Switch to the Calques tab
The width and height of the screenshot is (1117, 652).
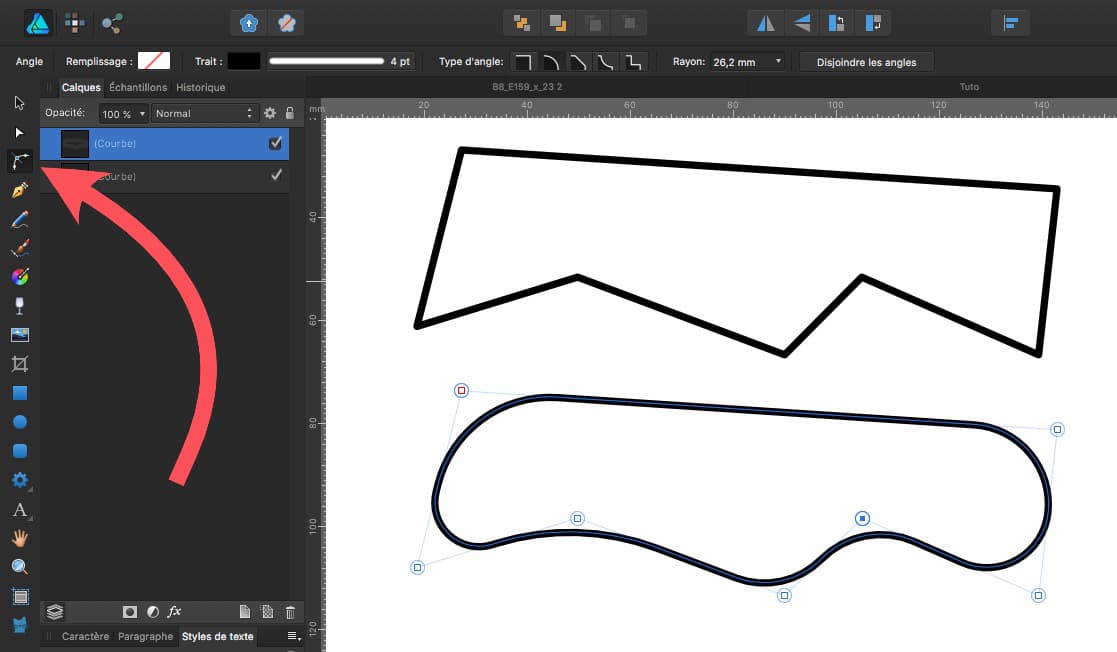(x=81, y=88)
